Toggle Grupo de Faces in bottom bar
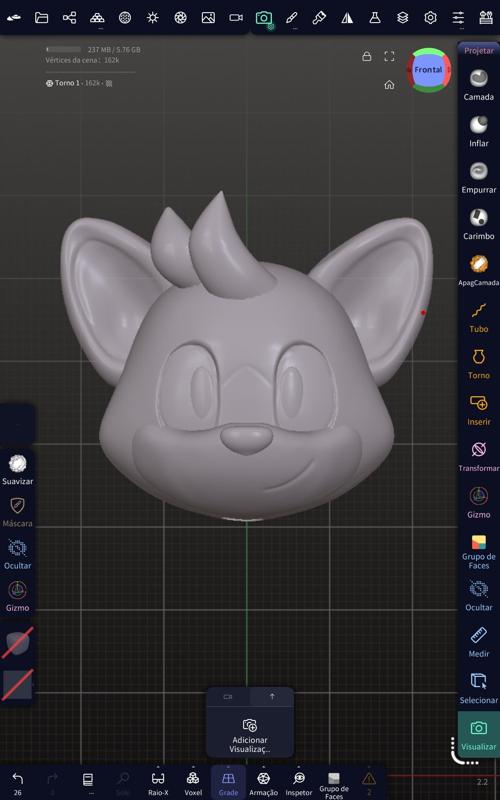The width and height of the screenshot is (500, 800). [334, 785]
